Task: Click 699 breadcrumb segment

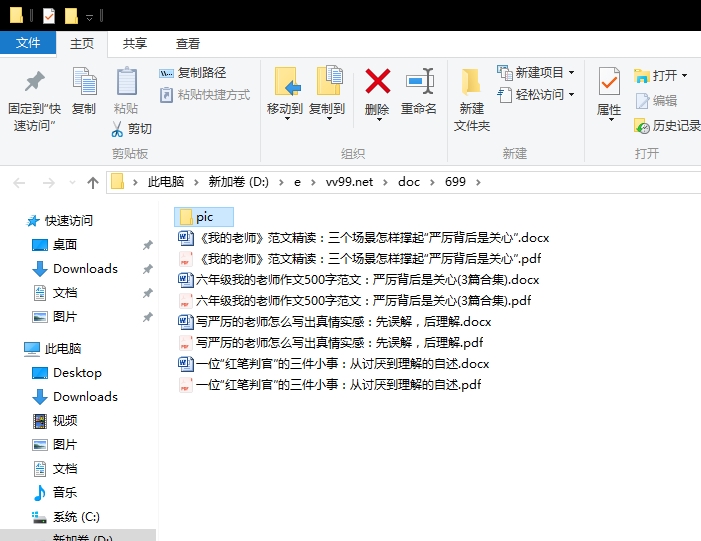Action: point(455,182)
